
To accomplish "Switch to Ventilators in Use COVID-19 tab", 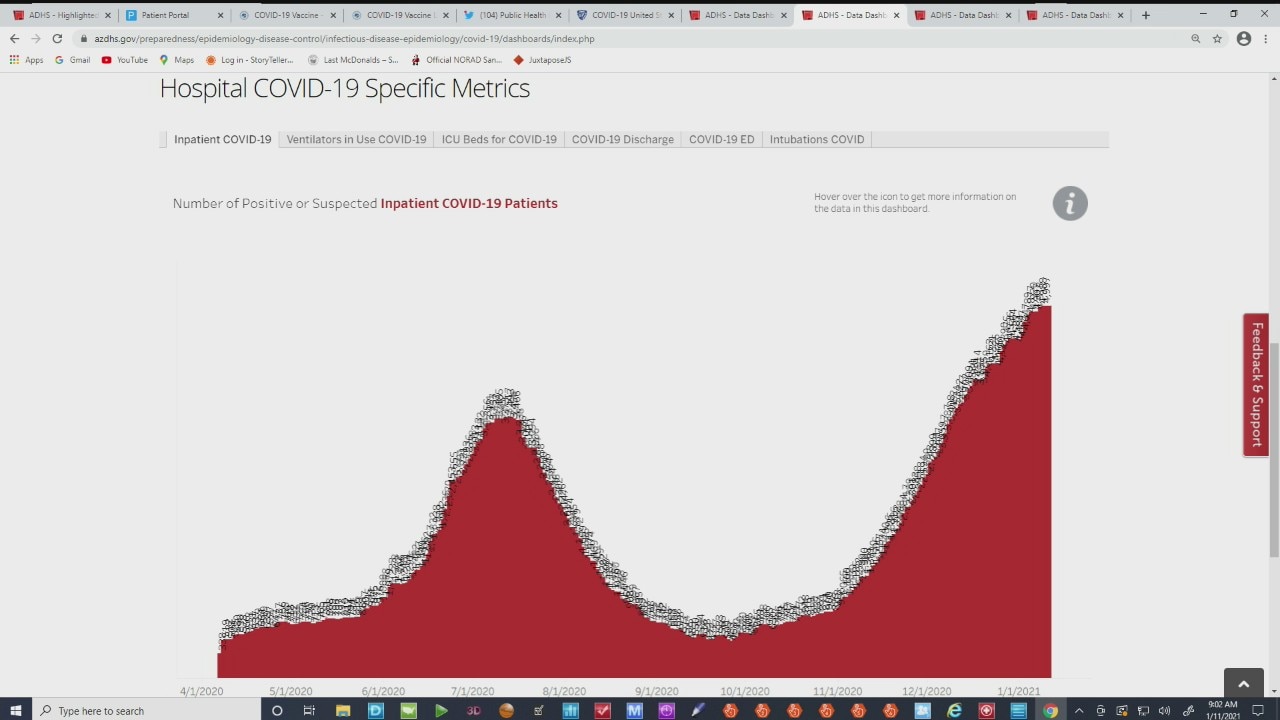I will [356, 139].
